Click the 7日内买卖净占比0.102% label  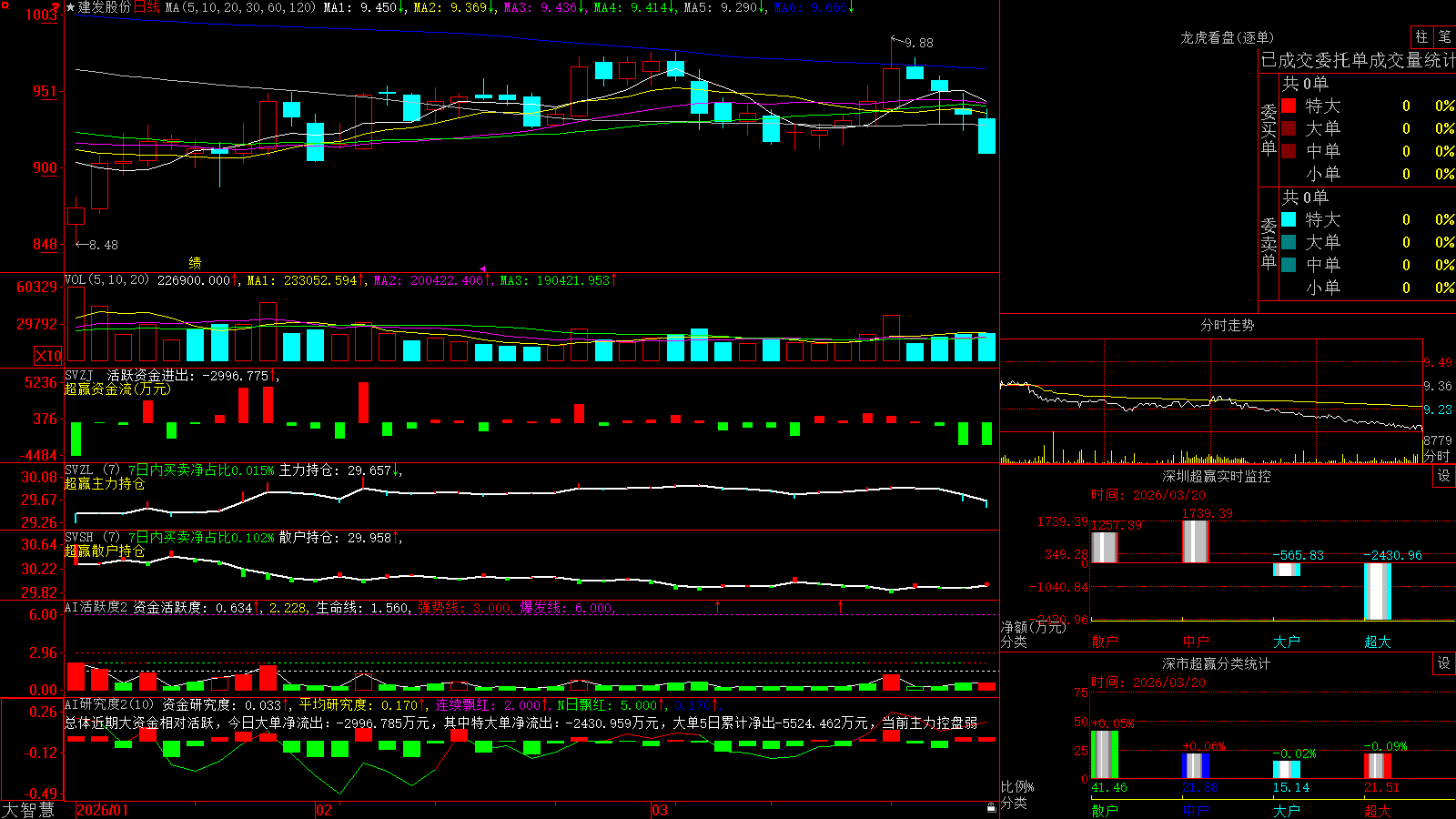[201, 538]
